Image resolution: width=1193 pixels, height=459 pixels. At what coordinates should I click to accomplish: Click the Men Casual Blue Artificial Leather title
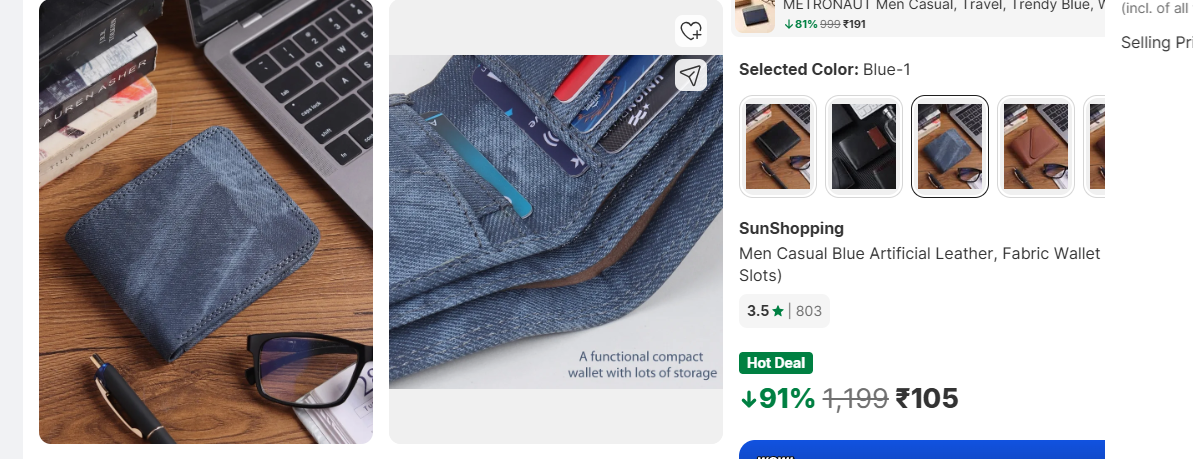(919, 254)
